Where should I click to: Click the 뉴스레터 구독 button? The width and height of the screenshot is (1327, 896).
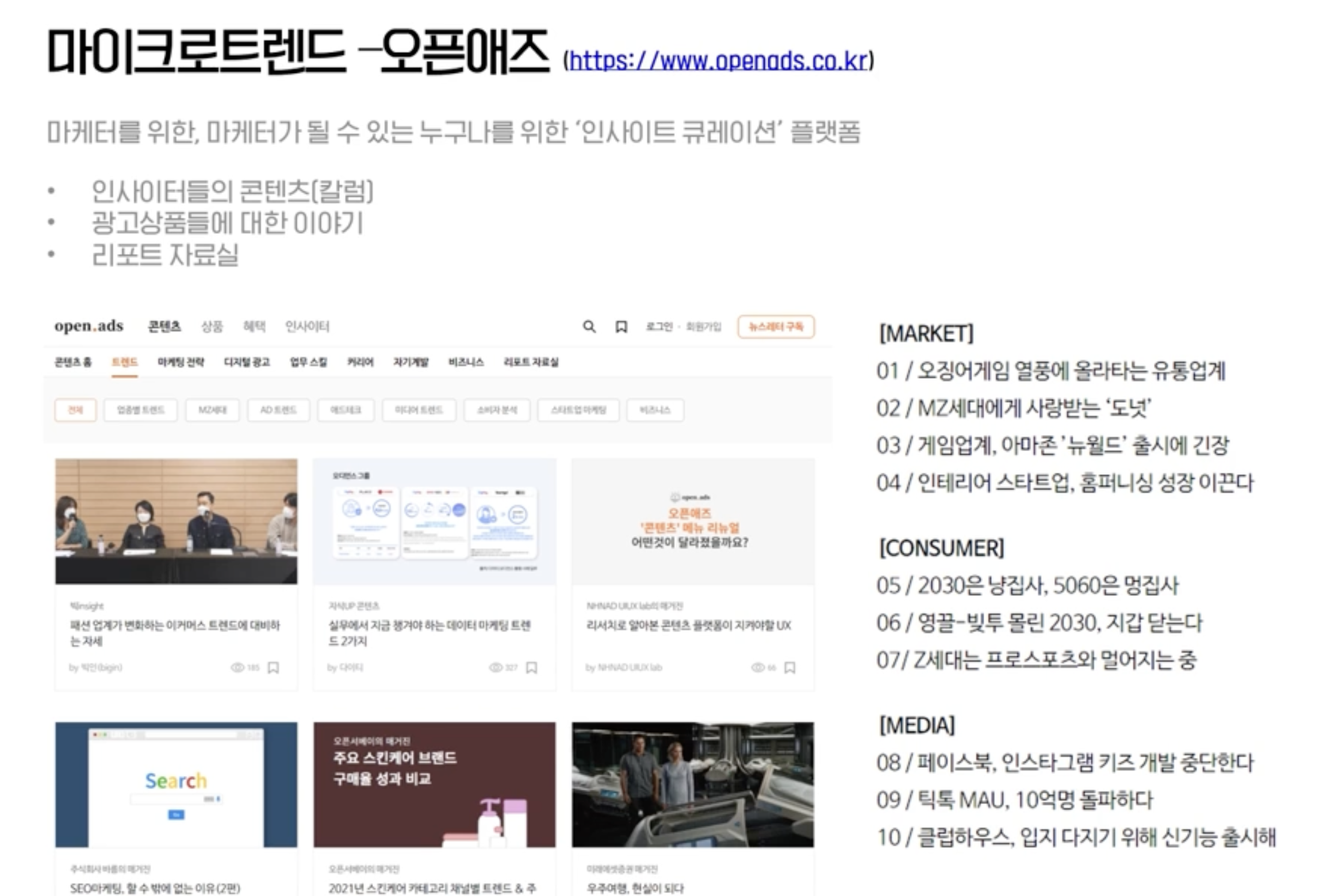point(776,326)
